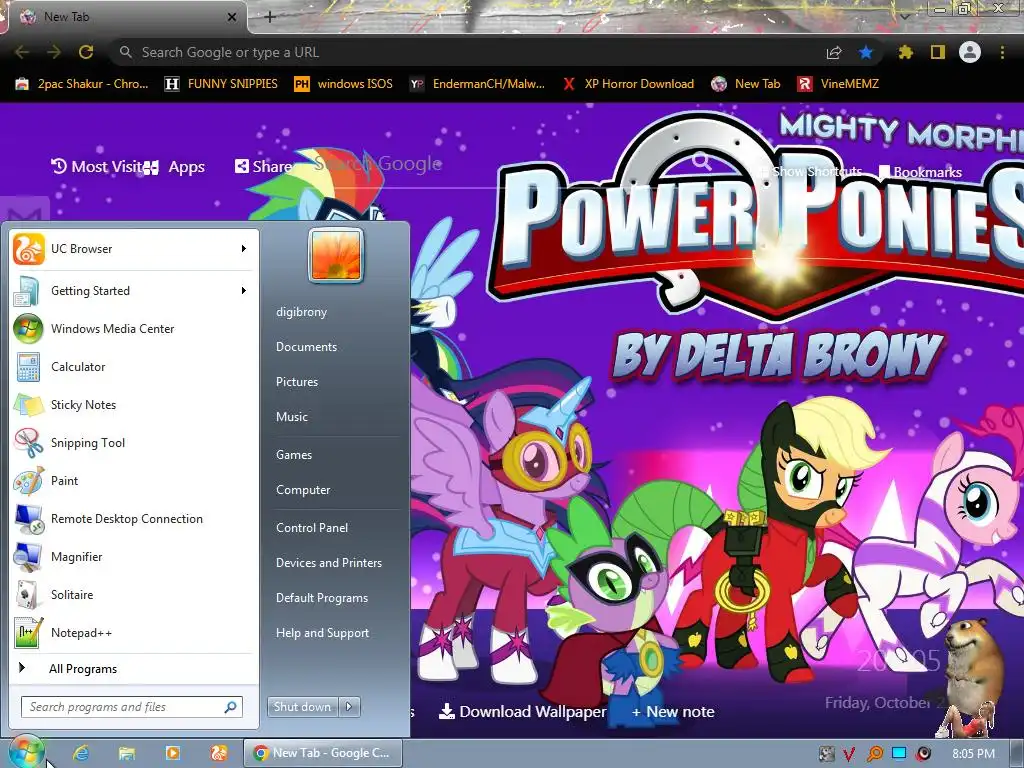Switch to New Tab - Google Chrome taskbar button
Image resolution: width=1024 pixels, height=768 pixels.
[323, 753]
